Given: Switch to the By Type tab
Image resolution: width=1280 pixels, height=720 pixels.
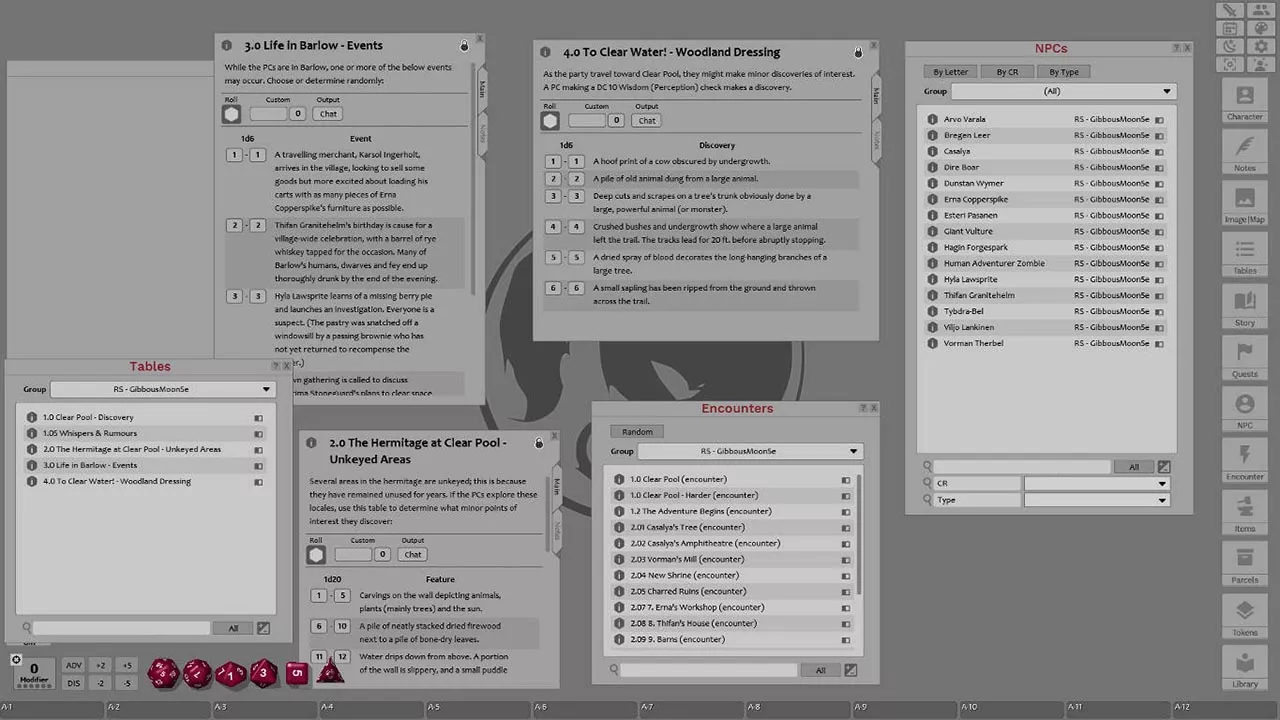Looking at the screenshot, I should click(x=1064, y=72).
